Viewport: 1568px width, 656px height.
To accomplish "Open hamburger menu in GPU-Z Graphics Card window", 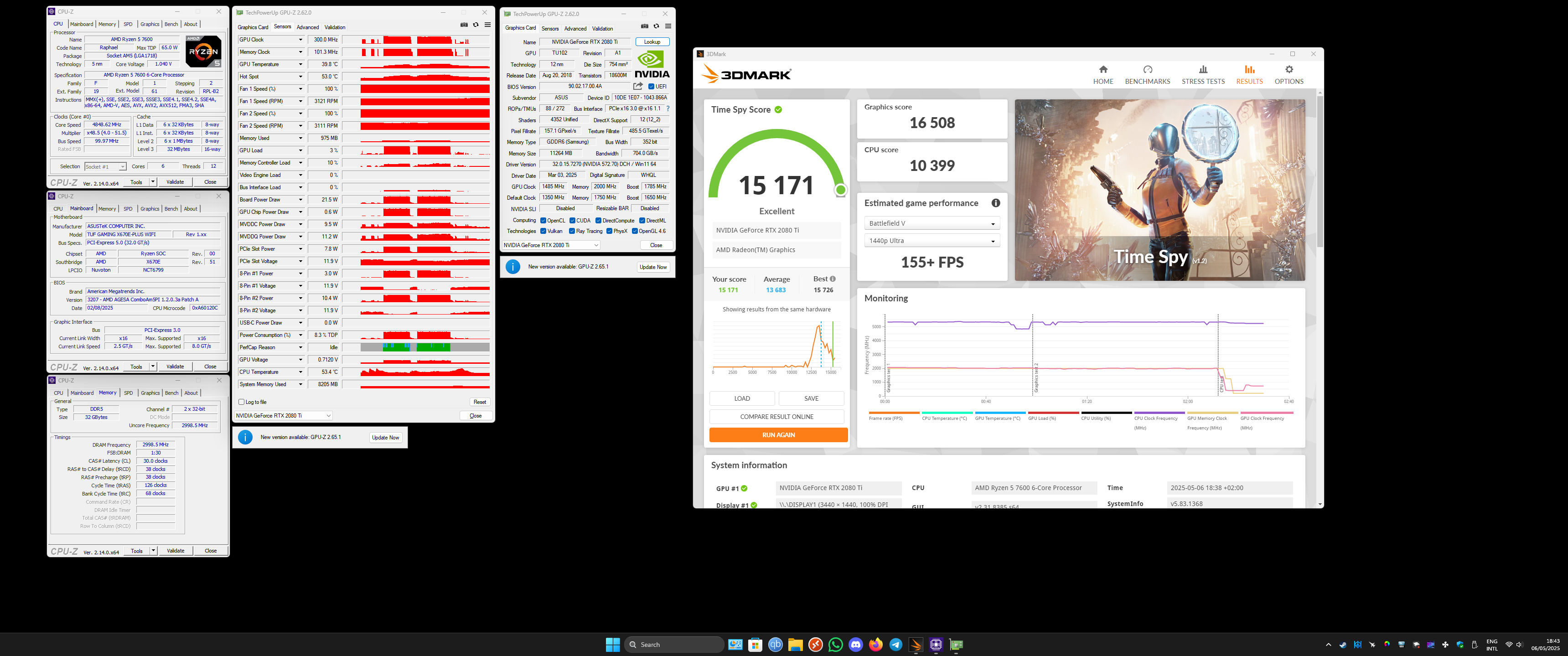I will (x=668, y=26).
